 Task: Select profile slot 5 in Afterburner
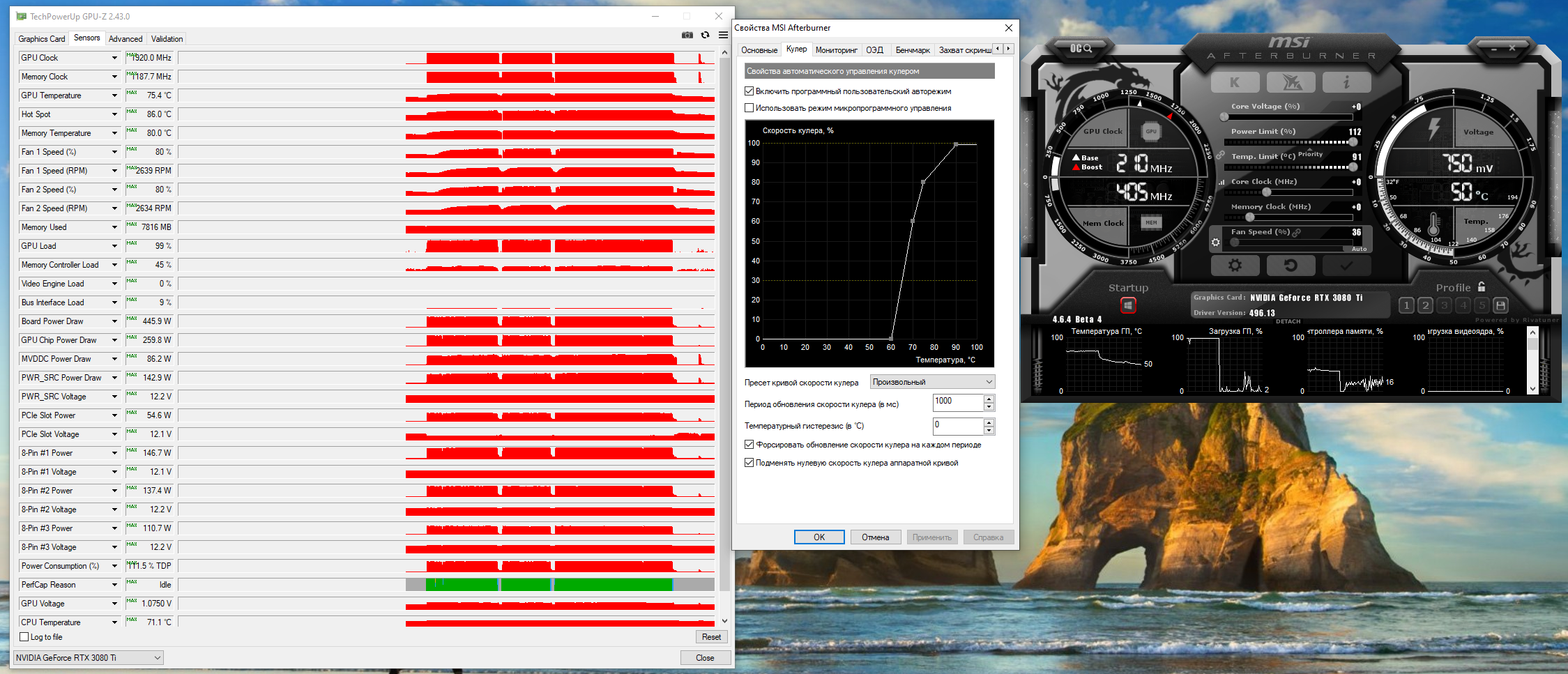(1482, 305)
